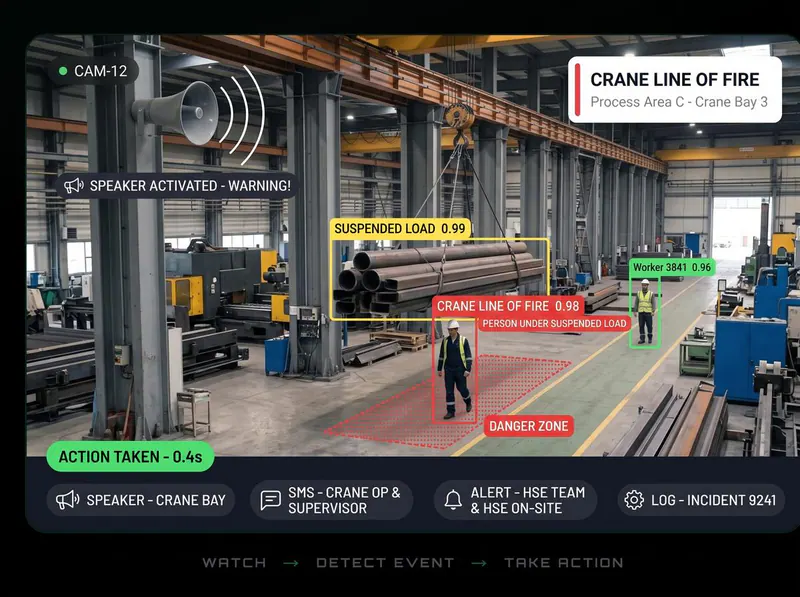Viewport: 800px width, 597px height.
Task: Click the bundle of suspended steel pipes
Action: [x=439, y=278]
